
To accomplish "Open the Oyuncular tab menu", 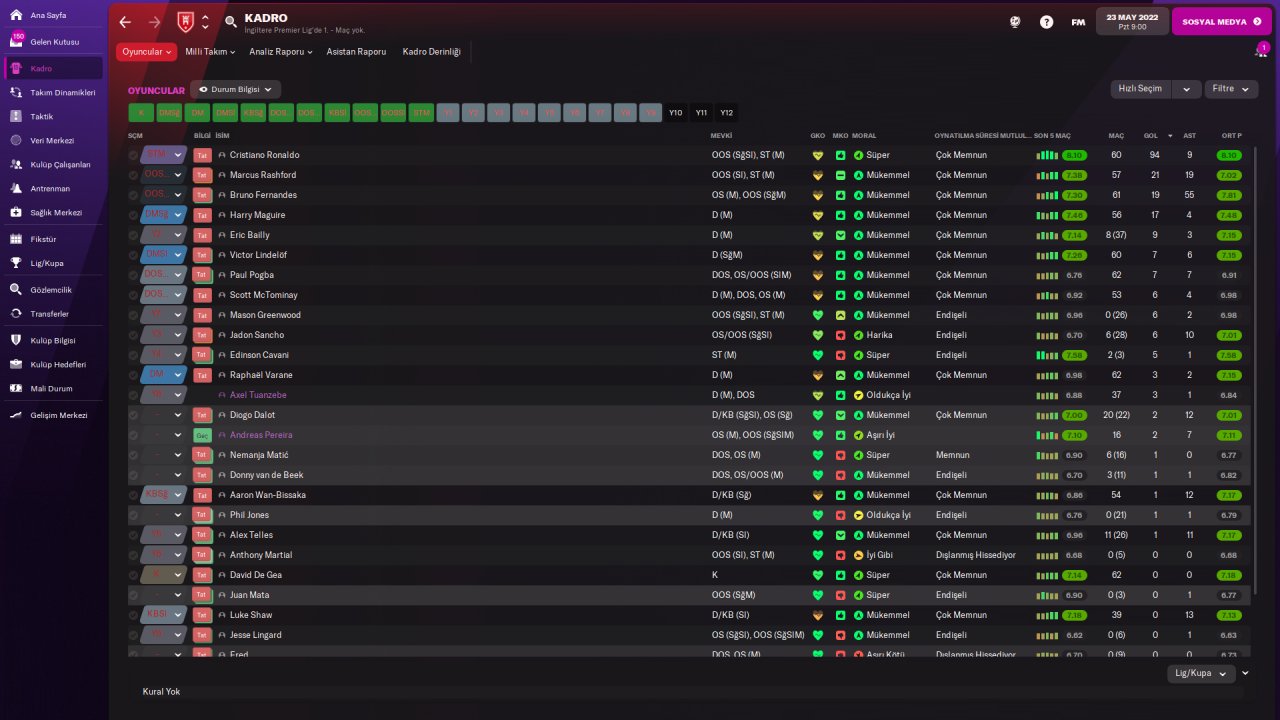I will 146,52.
